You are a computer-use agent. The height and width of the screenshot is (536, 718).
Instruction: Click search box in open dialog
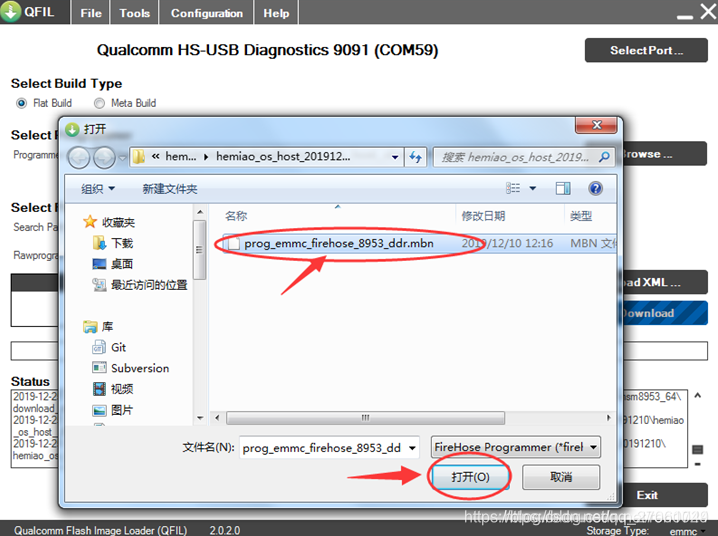515,157
